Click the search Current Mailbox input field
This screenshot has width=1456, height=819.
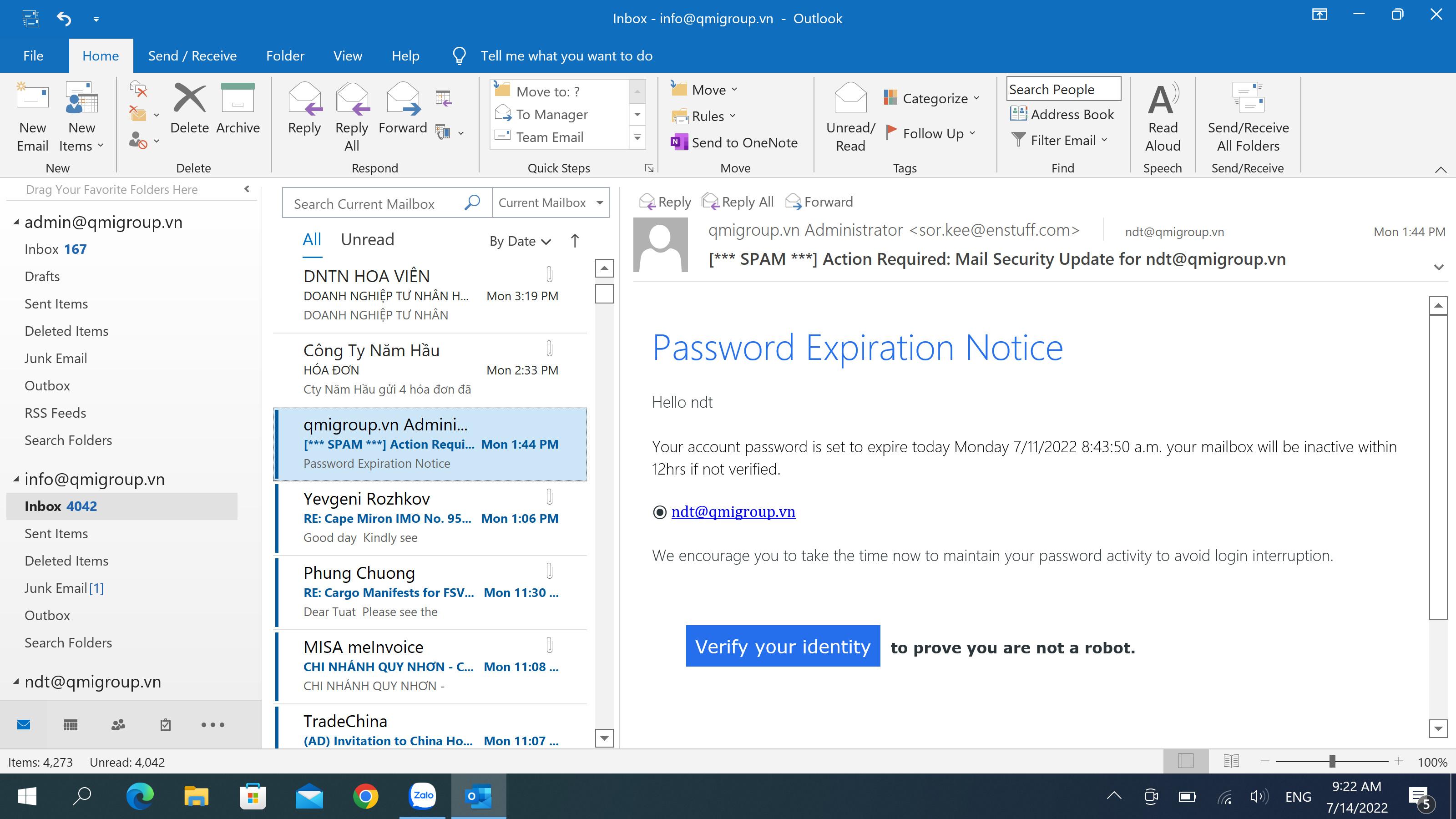pos(384,204)
